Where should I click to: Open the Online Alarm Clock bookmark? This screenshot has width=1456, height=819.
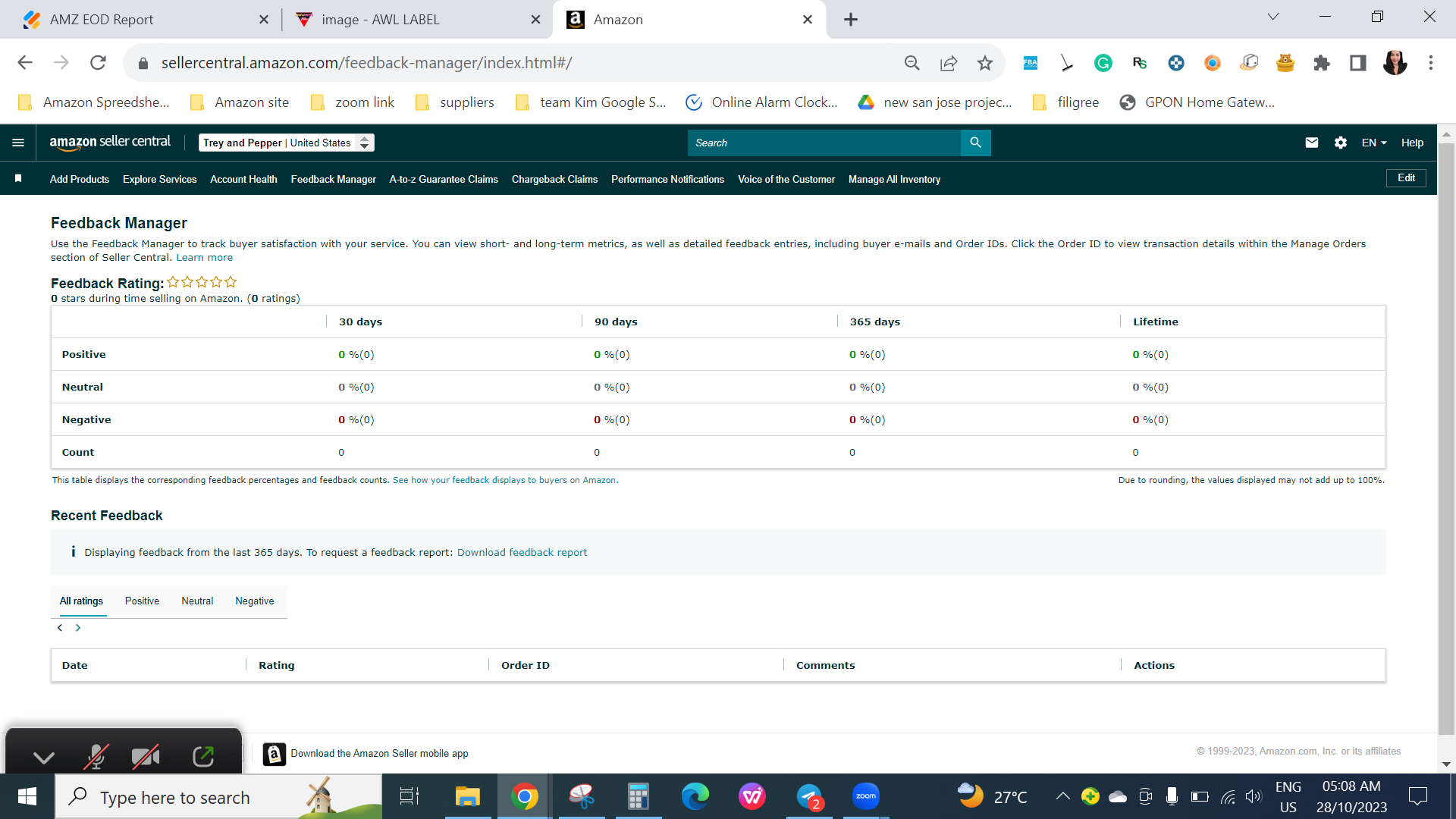click(x=761, y=102)
